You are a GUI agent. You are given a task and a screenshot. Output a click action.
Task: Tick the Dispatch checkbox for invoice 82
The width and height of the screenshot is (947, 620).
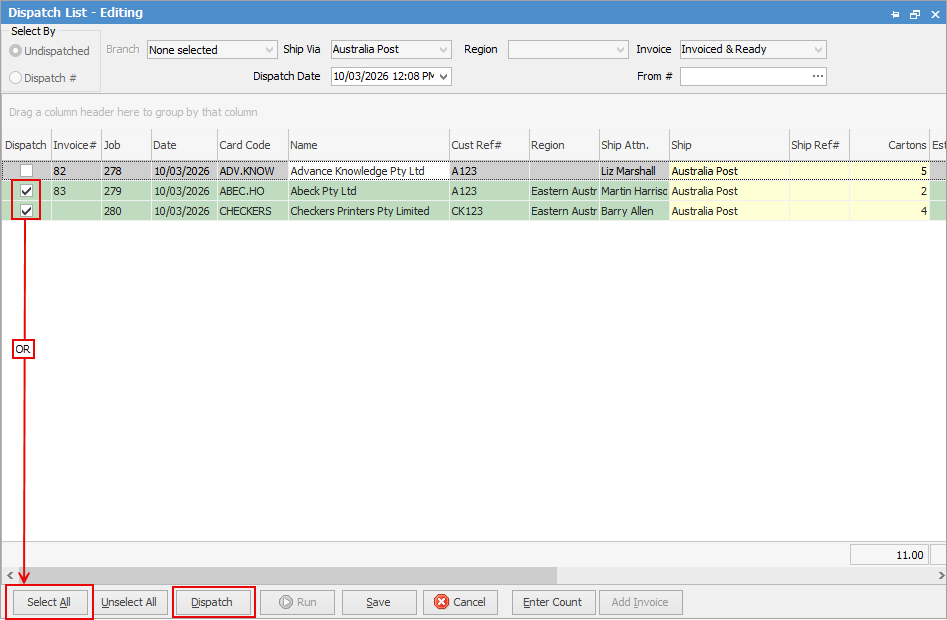27,171
